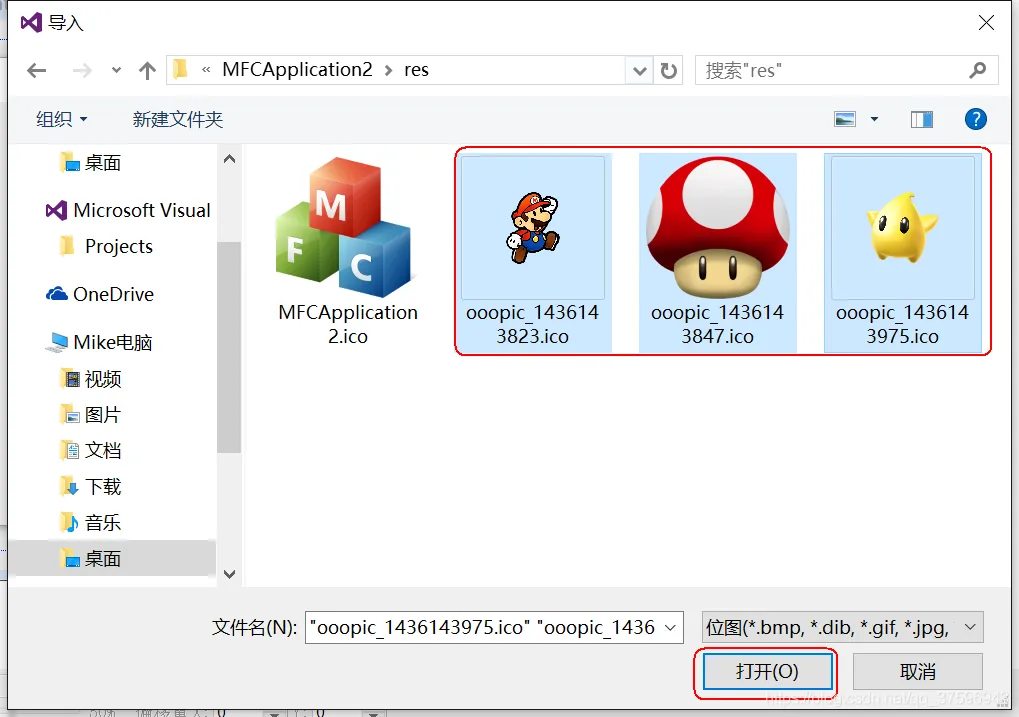Open help with the question mark
Viewport: 1019px width, 717px height.
point(975,119)
